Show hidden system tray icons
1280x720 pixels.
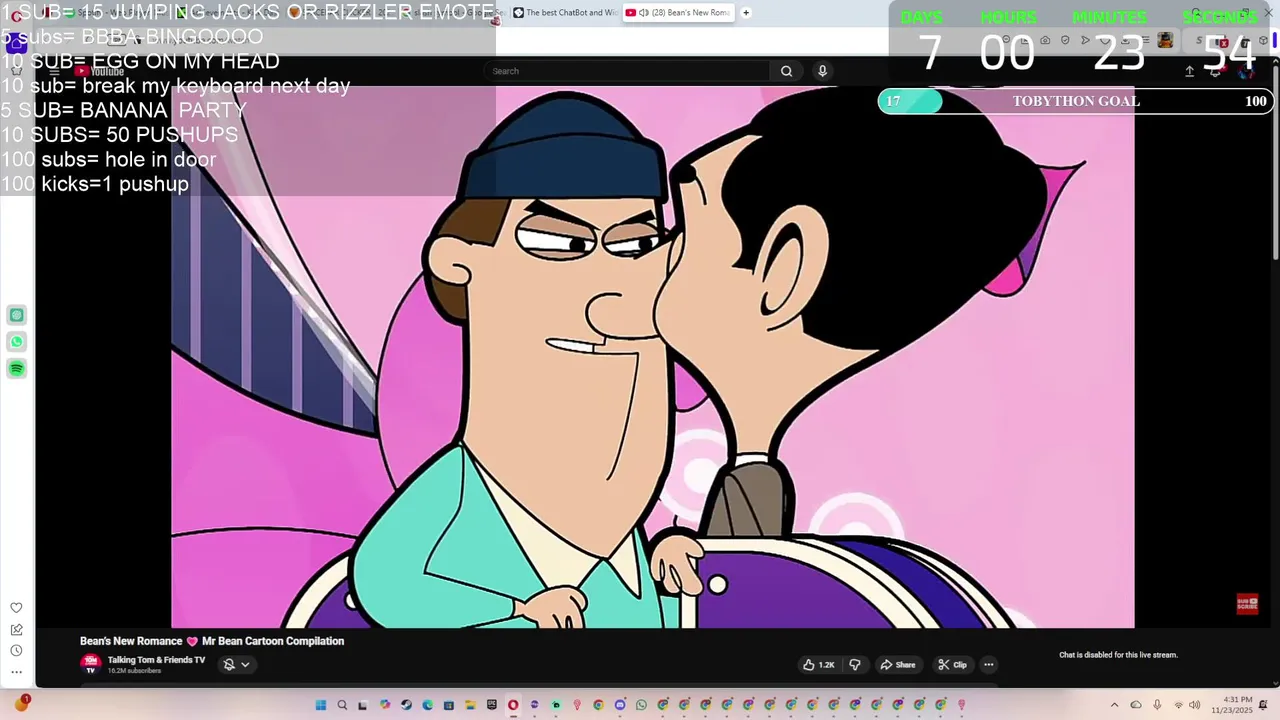tap(1114, 705)
